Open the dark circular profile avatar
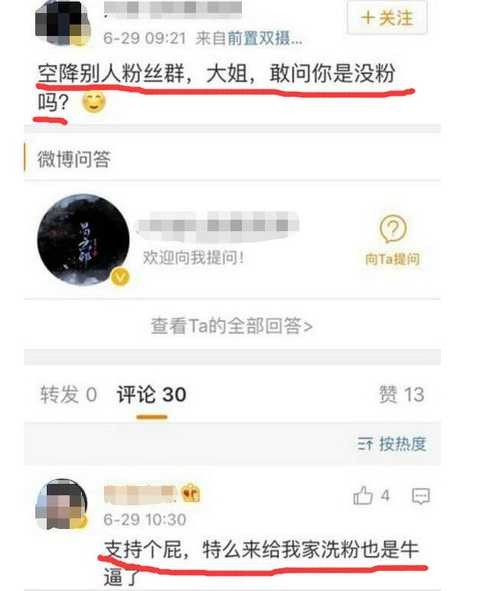This screenshot has height=591, width=480. tap(83, 240)
